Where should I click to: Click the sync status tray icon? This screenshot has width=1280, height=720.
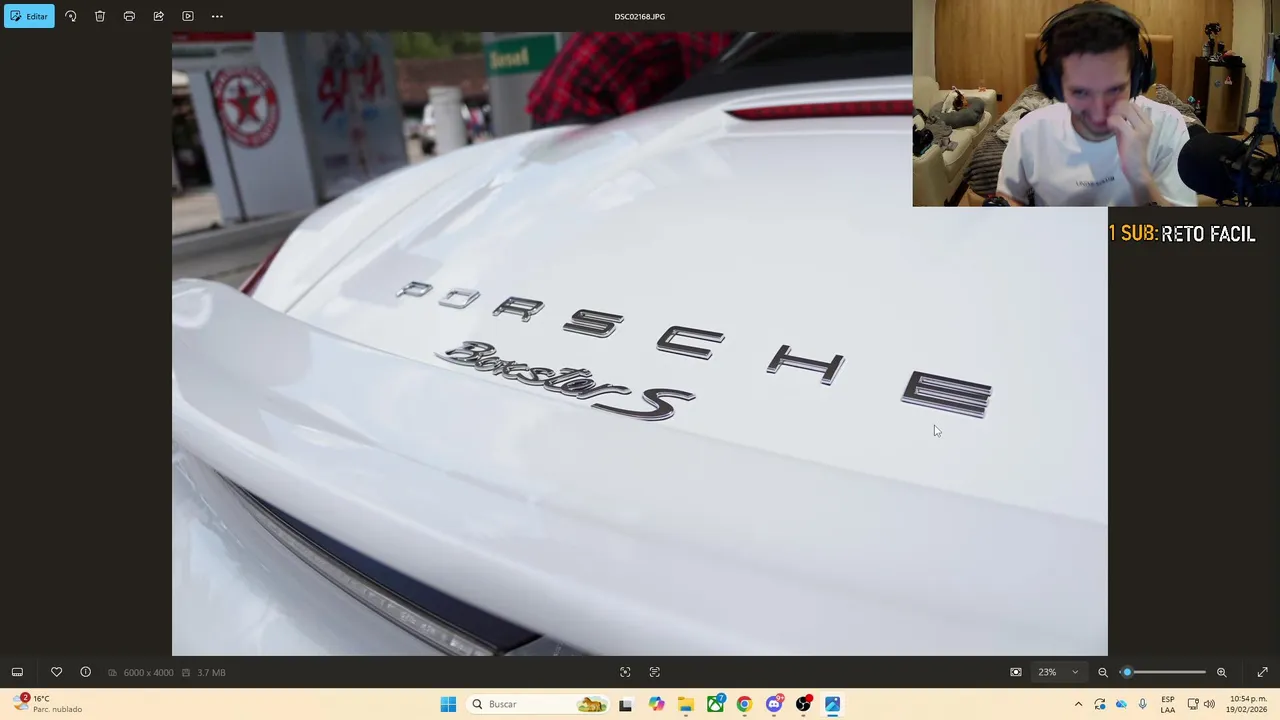click(x=1100, y=704)
